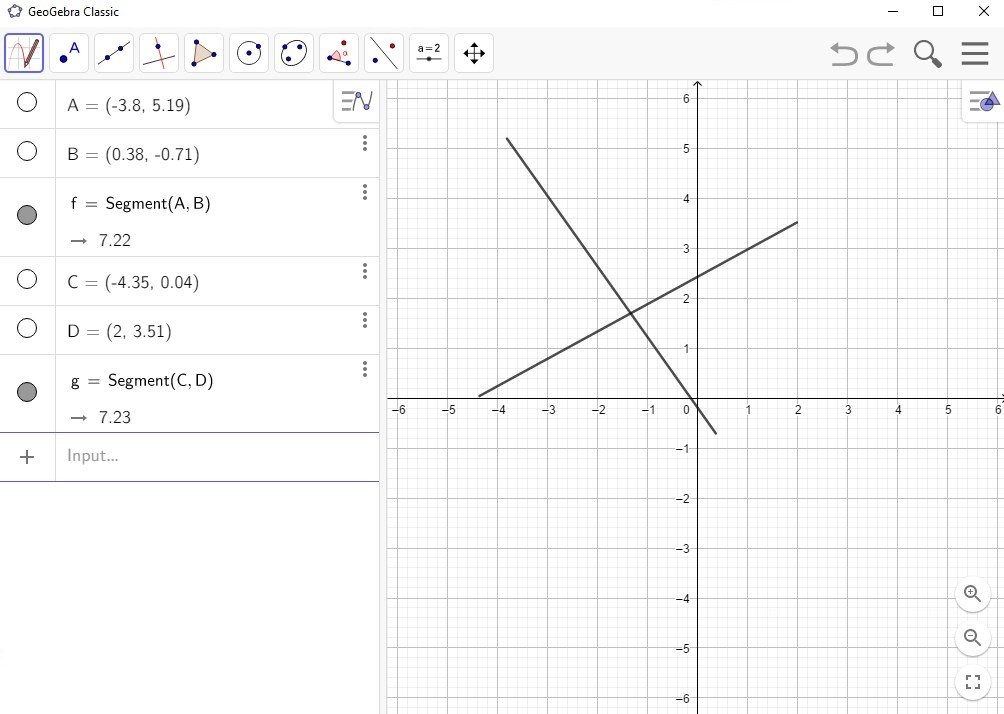
Task: Hide segment g in the graph
Action: [27, 392]
